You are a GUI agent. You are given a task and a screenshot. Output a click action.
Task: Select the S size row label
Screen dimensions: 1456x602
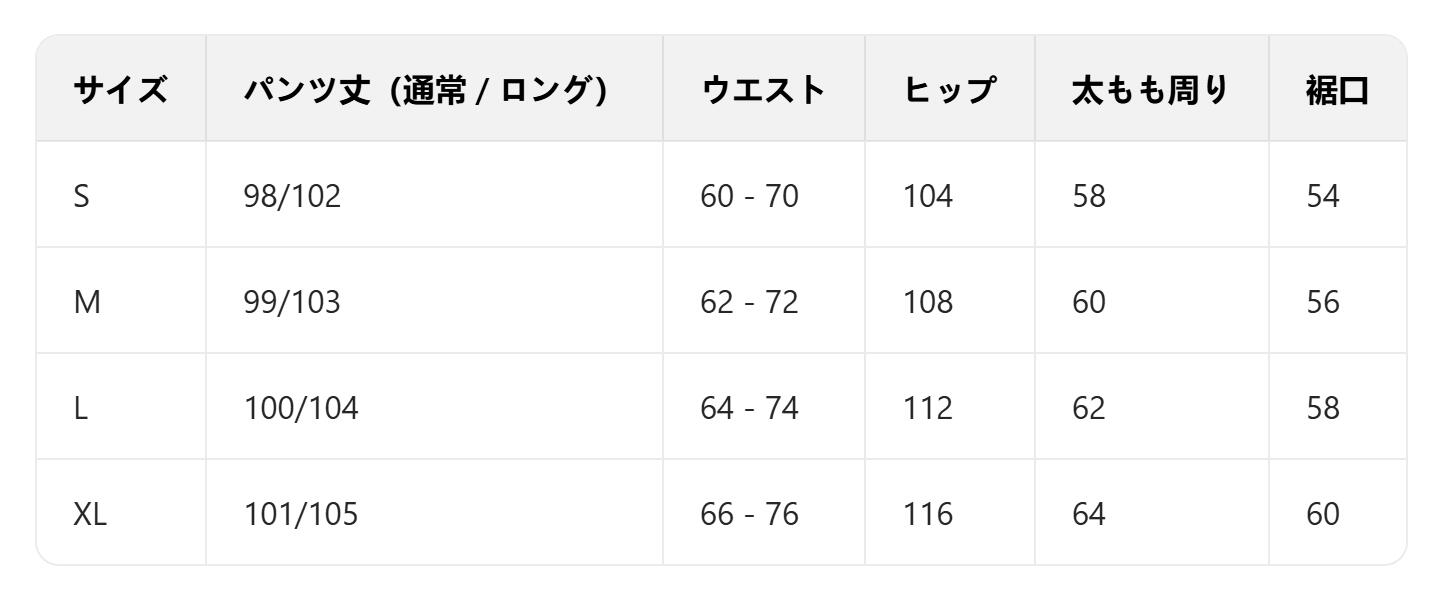(x=81, y=195)
